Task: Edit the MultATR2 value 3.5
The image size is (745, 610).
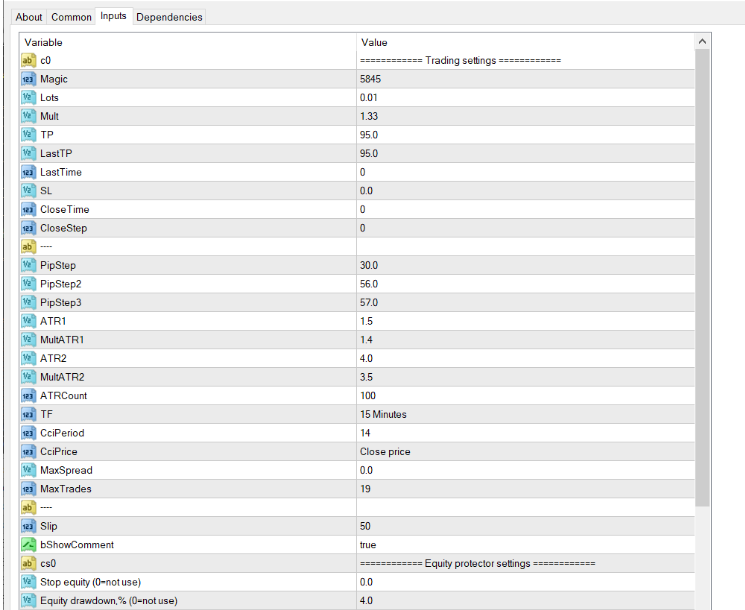Action: click(x=525, y=377)
